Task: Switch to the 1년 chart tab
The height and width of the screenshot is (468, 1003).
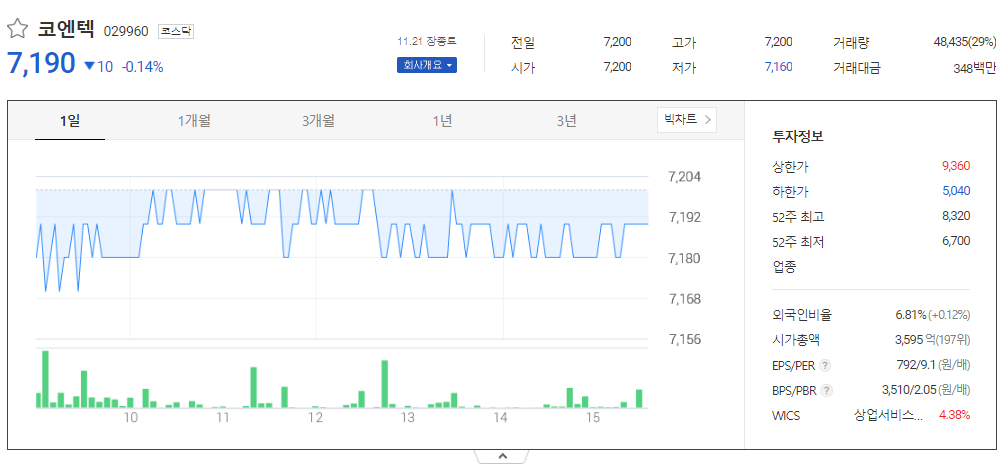Action: 442,120
